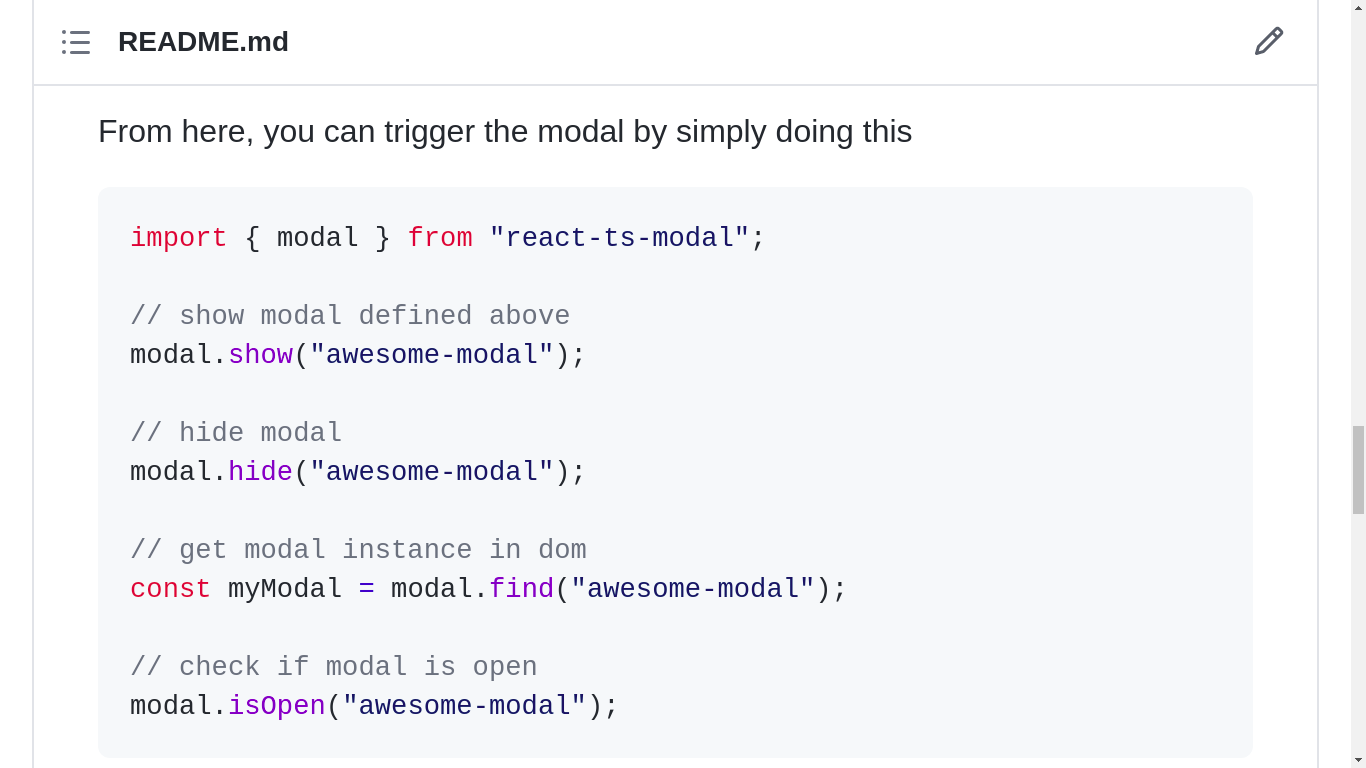Select the myModal constant declaration

[x=285, y=588]
